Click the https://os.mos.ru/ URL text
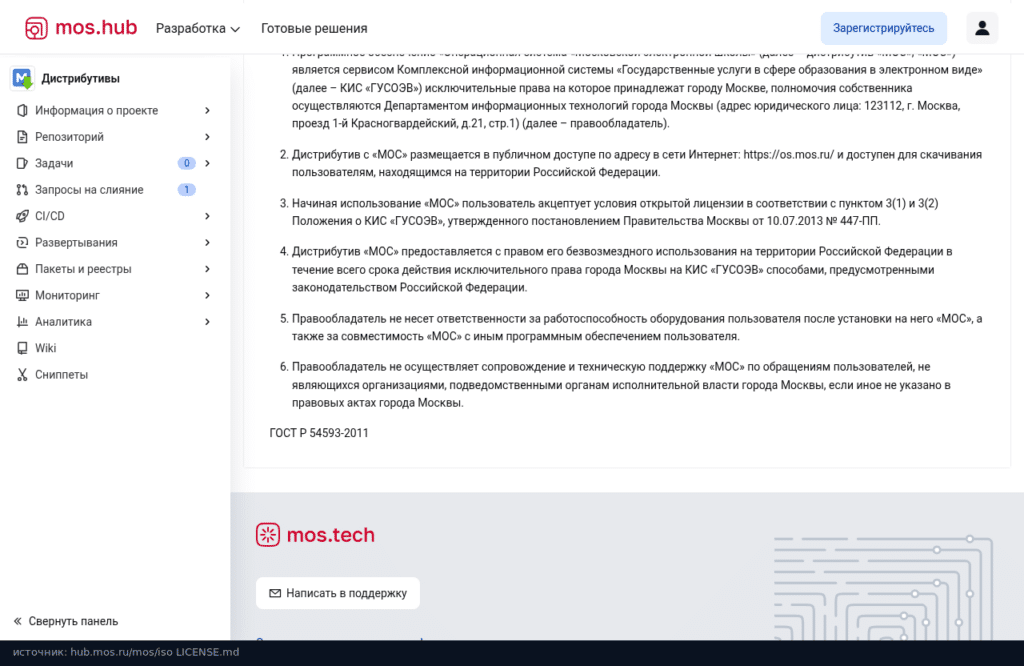Screen dimensions: 1024x666 [x=788, y=155]
